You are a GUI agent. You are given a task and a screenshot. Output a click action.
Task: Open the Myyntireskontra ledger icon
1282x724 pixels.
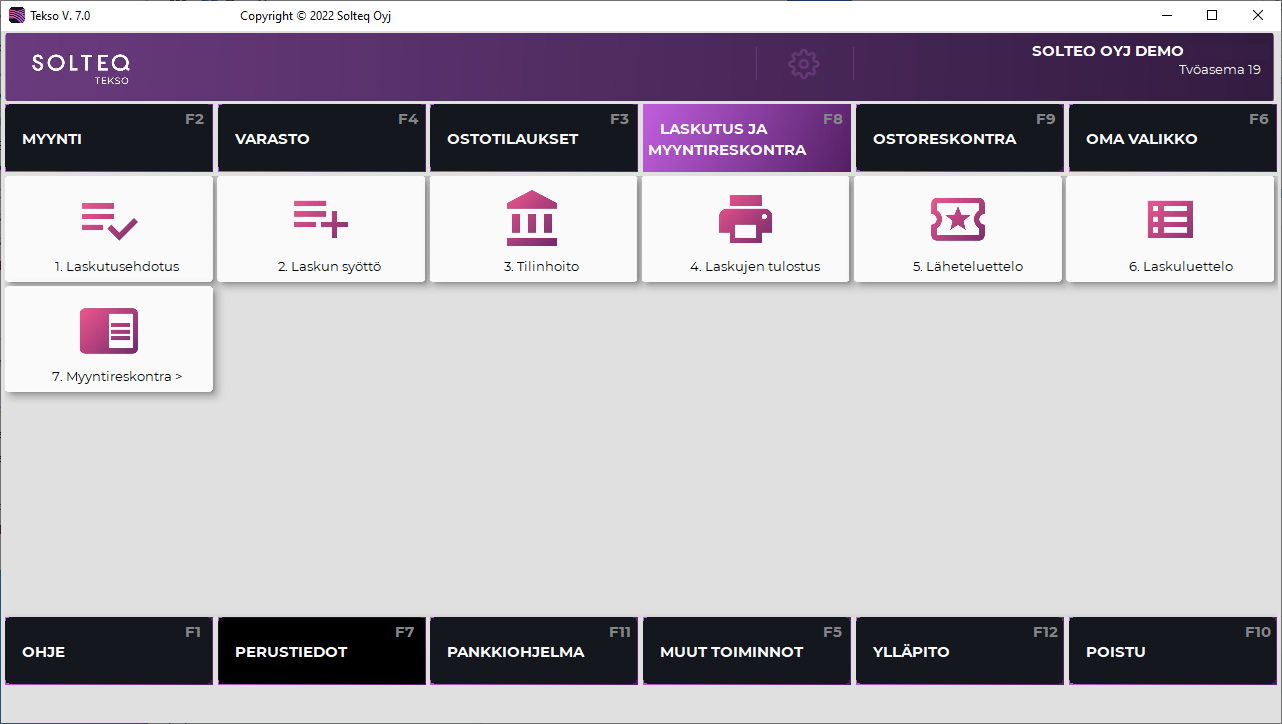(x=109, y=331)
